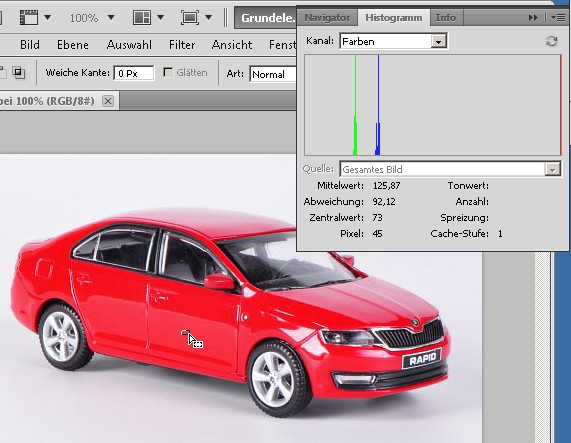Open the histogram panel options menu
This screenshot has width=571, height=443.
tap(558, 17)
